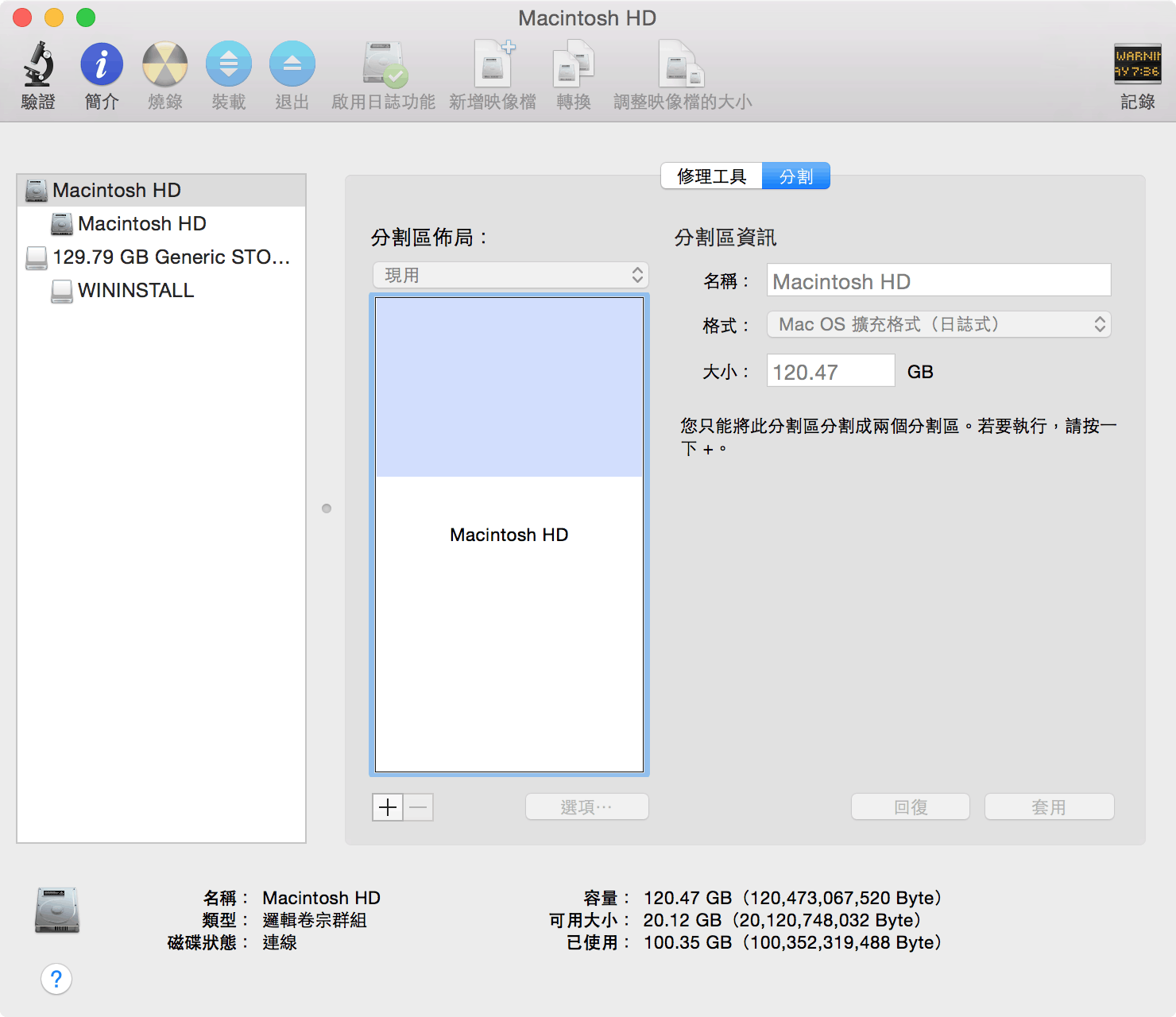This screenshot has width=1176, height=1017.
Task: Select top-level Macintosh HD disk in sidebar
Action: pyautogui.click(x=161, y=191)
